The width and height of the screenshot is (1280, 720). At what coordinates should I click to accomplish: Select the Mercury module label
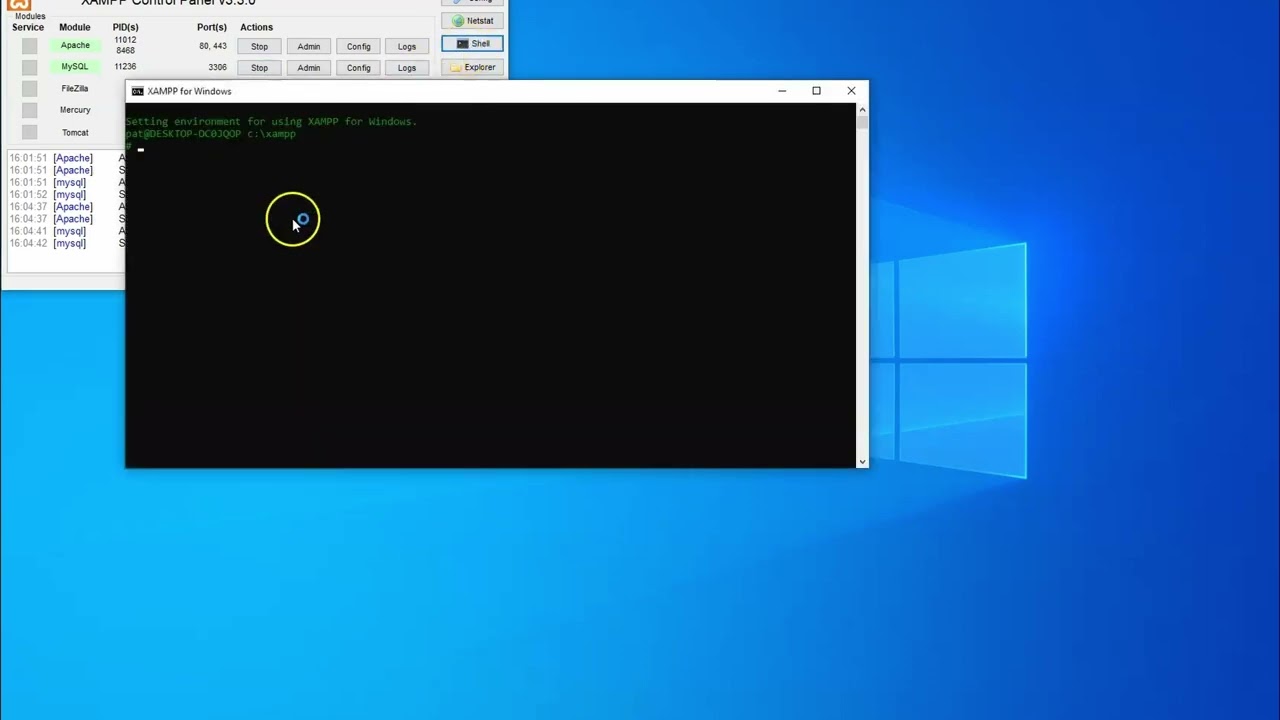75,110
